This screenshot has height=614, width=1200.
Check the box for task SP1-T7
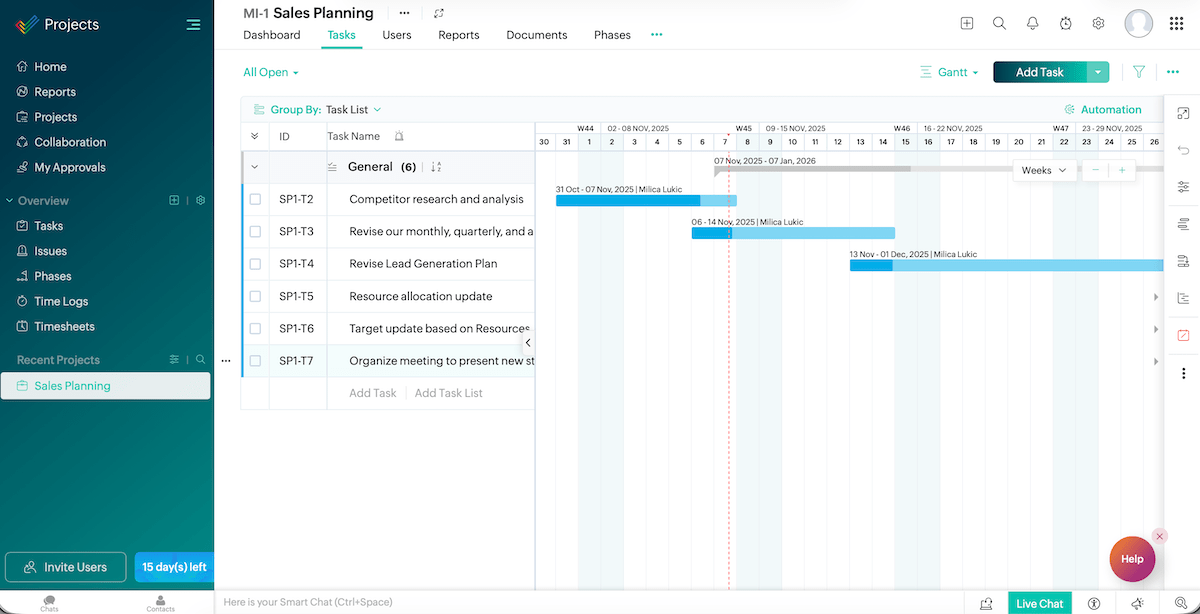pos(254,360)
